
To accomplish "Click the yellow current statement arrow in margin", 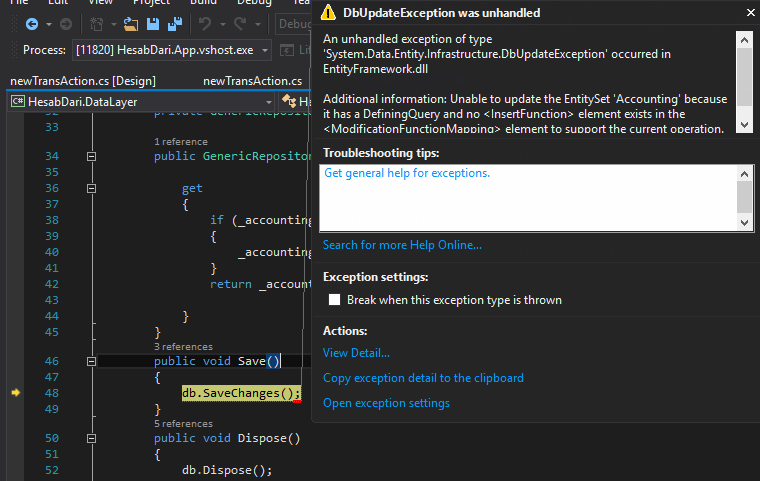I will tap(15, 393).
